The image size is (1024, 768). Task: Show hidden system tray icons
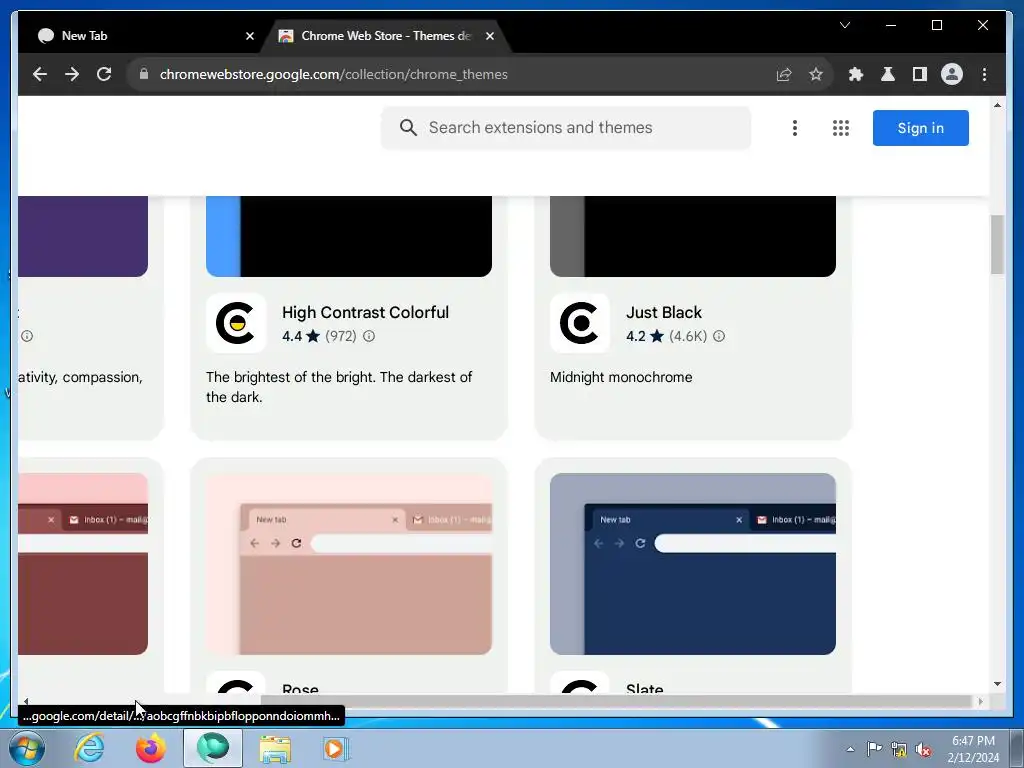point(850,750)
